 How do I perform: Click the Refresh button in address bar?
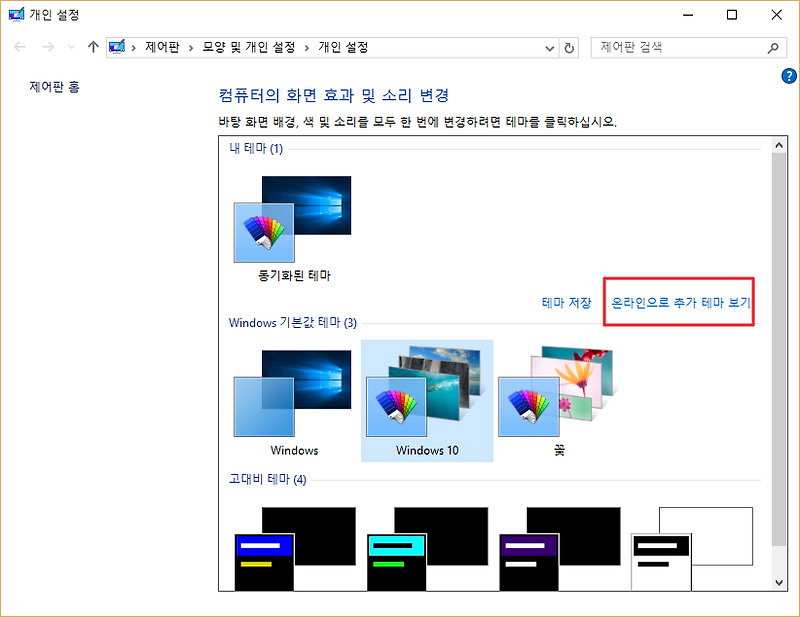569,48
